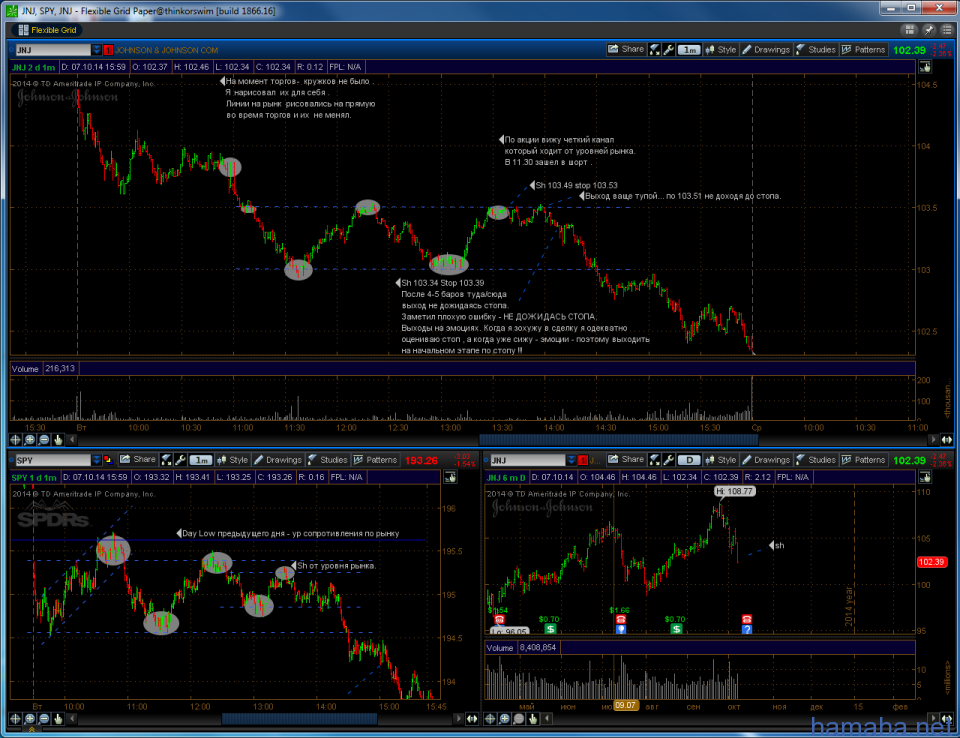Click the lightbulb event icon below $1.66

(x=621, y=629)
